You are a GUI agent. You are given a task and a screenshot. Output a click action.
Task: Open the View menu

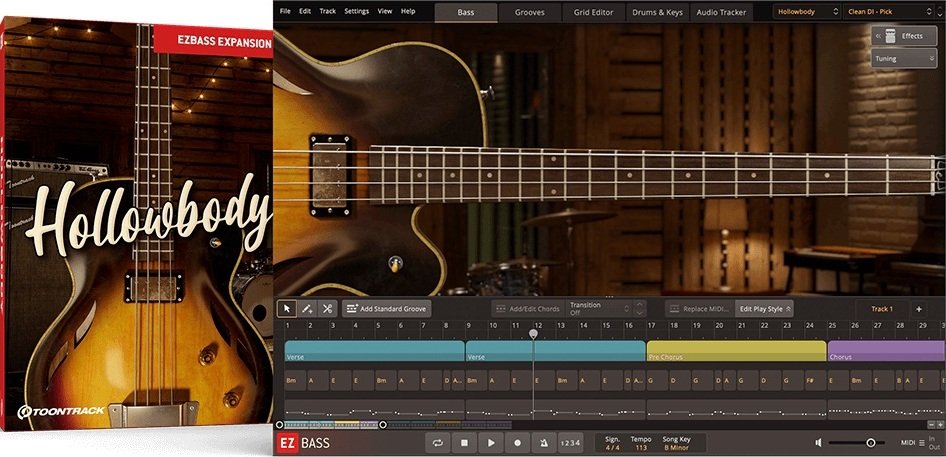tap(385, 11)
